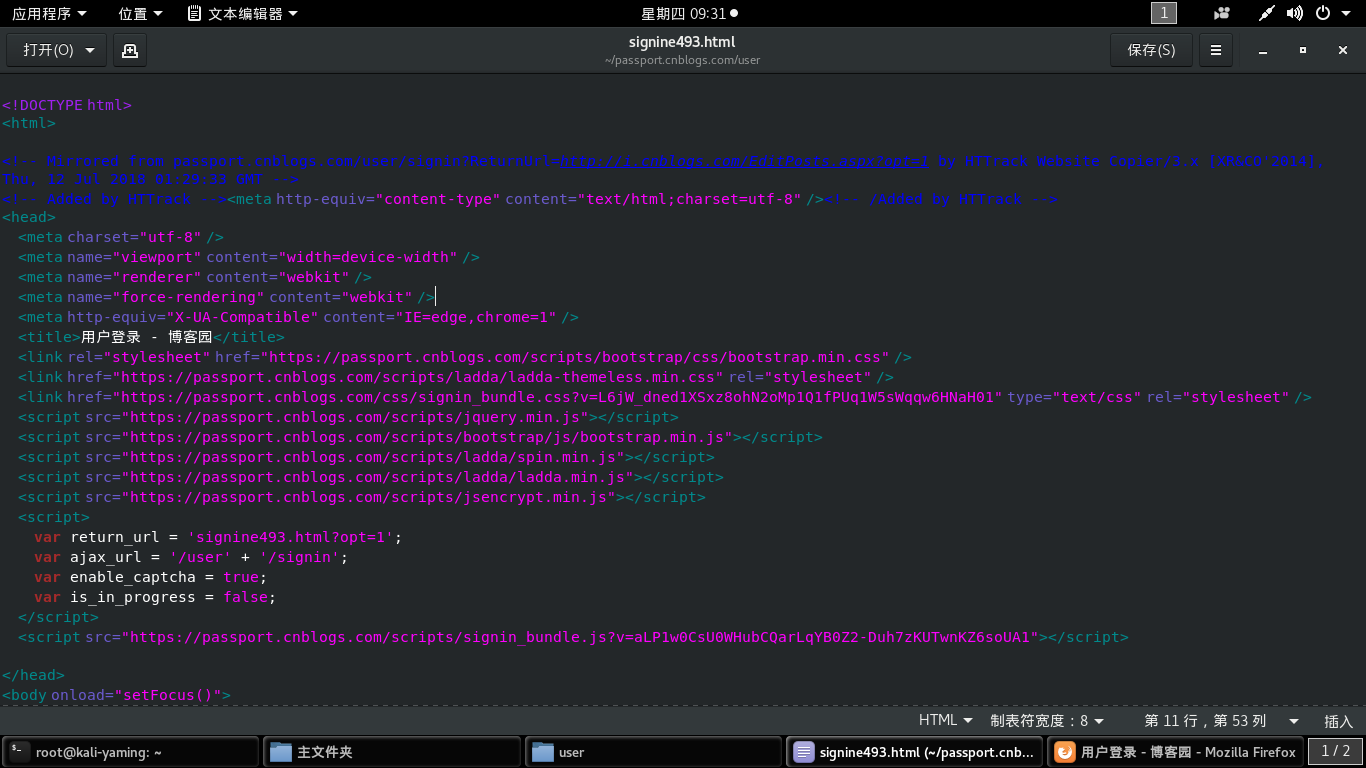Click workspace indicator 1 in top bar

[1164, 13]
